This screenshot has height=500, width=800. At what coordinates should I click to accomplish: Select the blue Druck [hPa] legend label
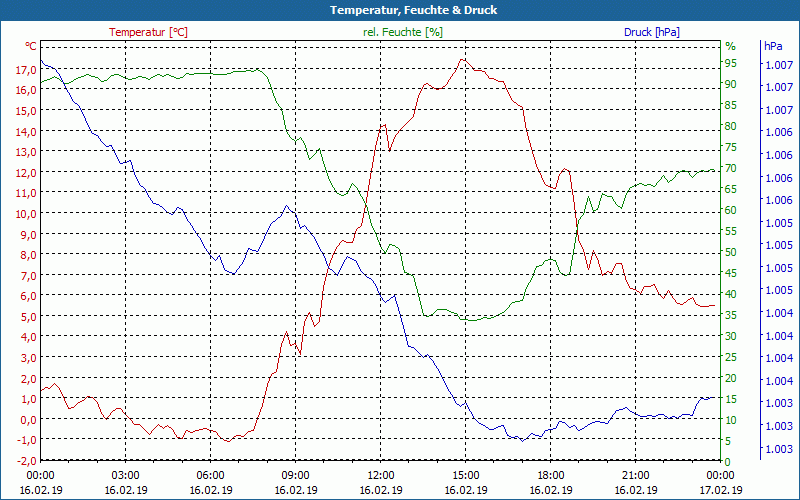(652, 32)
